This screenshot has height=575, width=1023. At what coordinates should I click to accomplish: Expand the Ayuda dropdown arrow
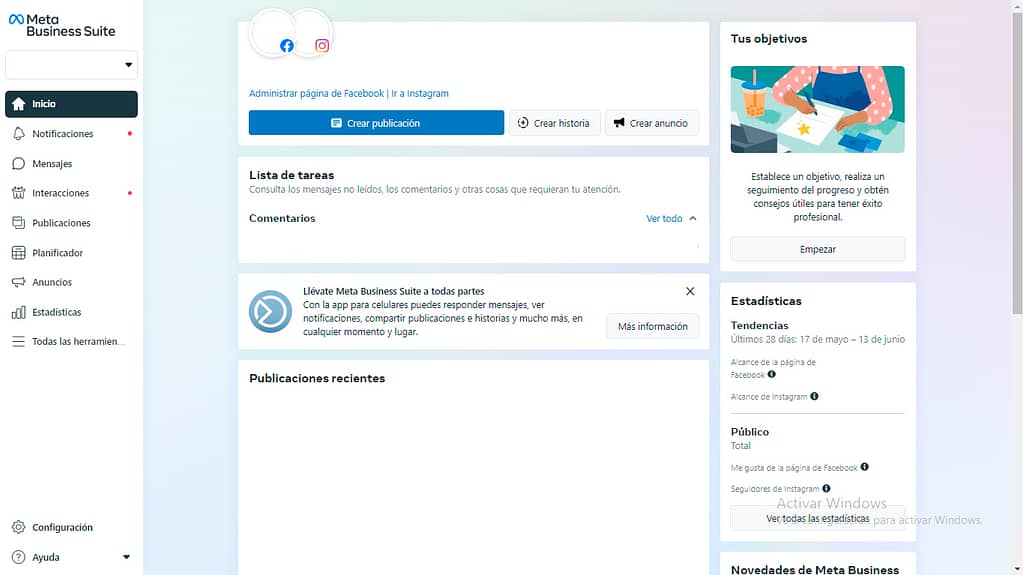[x=127, y=557]
